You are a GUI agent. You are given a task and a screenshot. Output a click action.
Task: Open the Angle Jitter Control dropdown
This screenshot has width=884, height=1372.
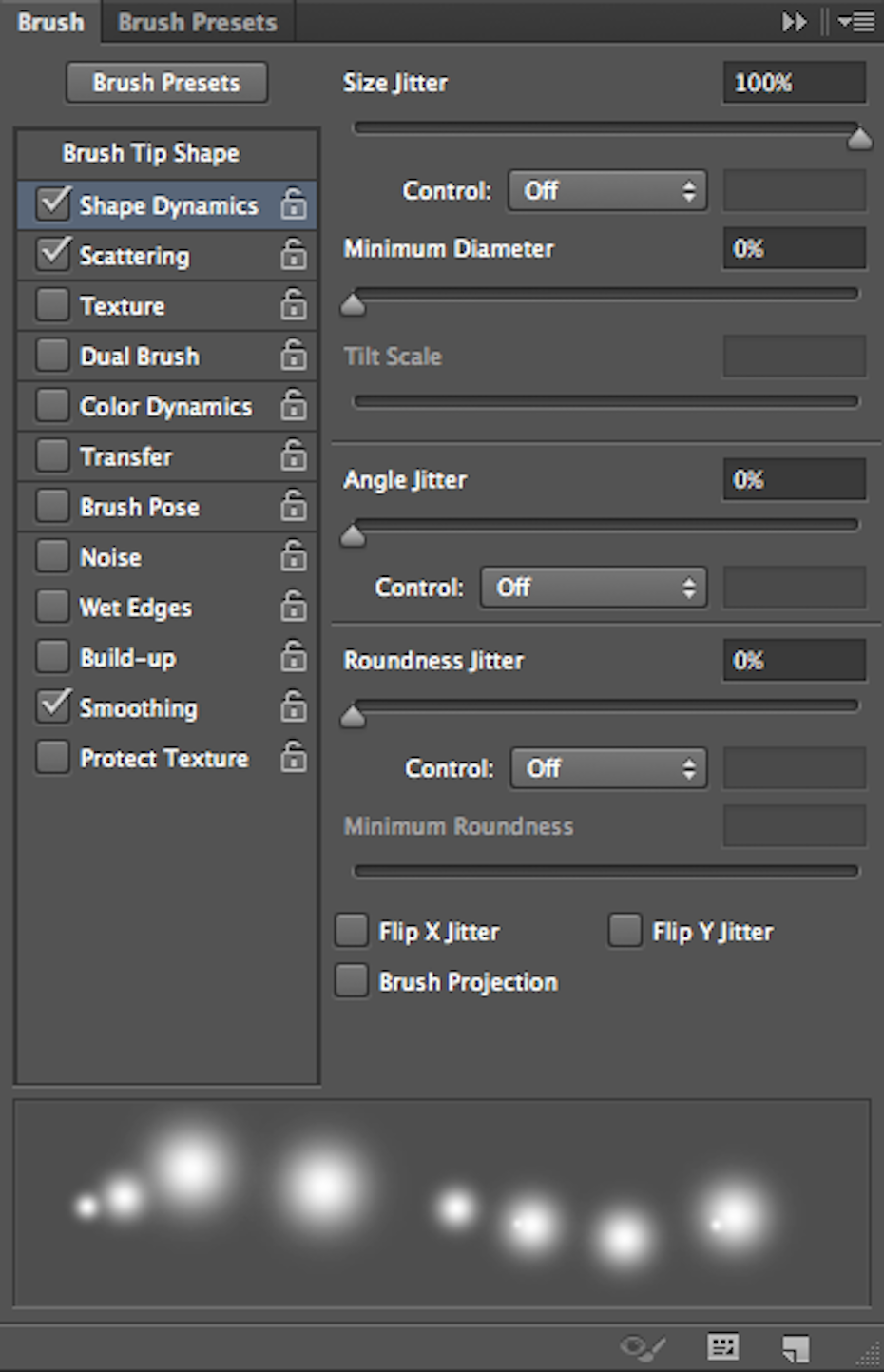(594, 588)
